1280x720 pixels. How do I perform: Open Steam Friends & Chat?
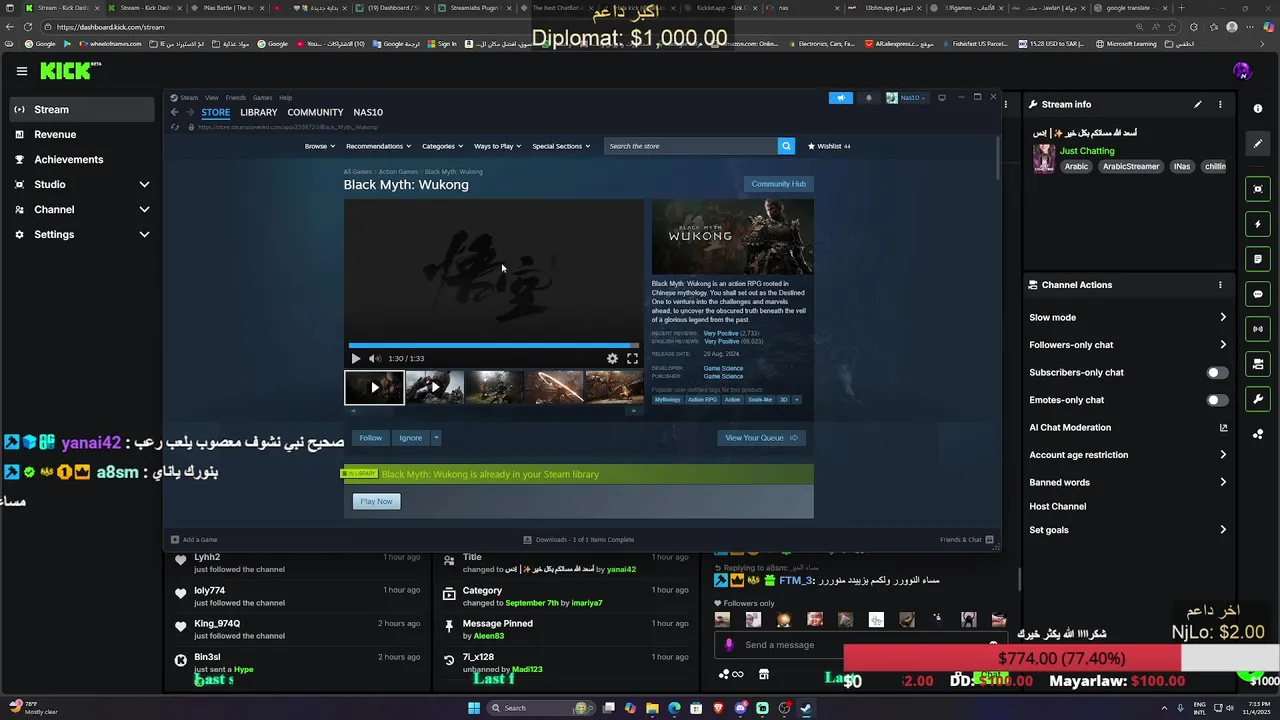(966, 539)
